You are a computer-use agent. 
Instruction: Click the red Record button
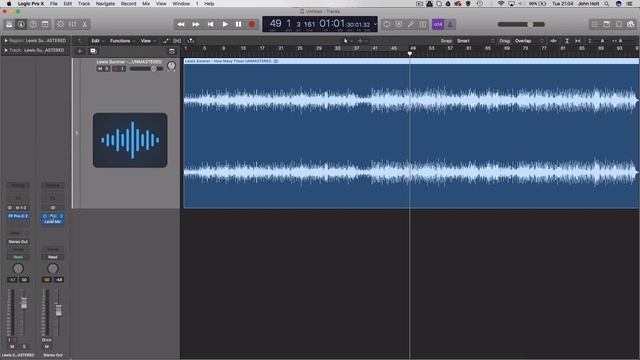point(252,24)
